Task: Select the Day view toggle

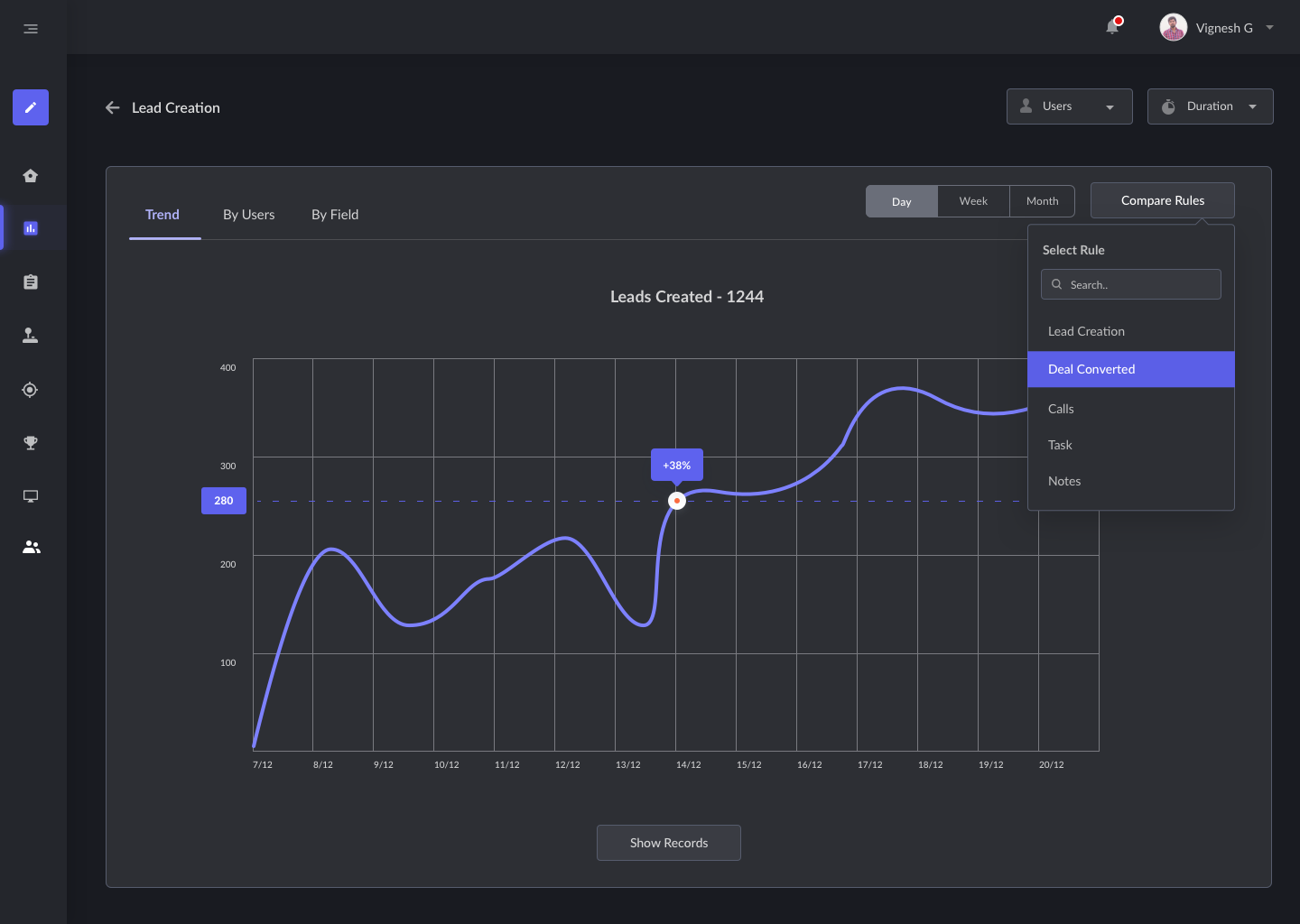Action: tap(902, 201)
